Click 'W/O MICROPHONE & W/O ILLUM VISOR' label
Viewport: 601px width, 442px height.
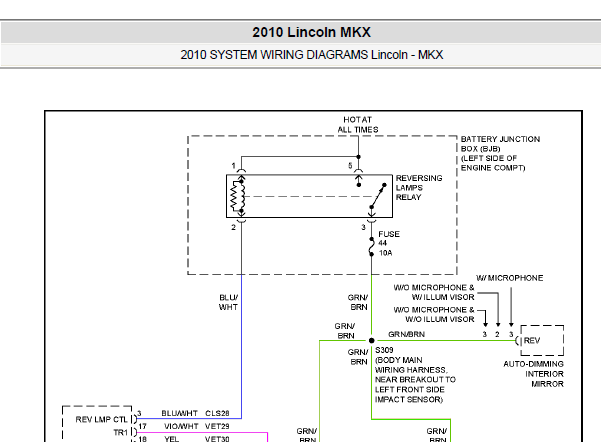[434, 314]
